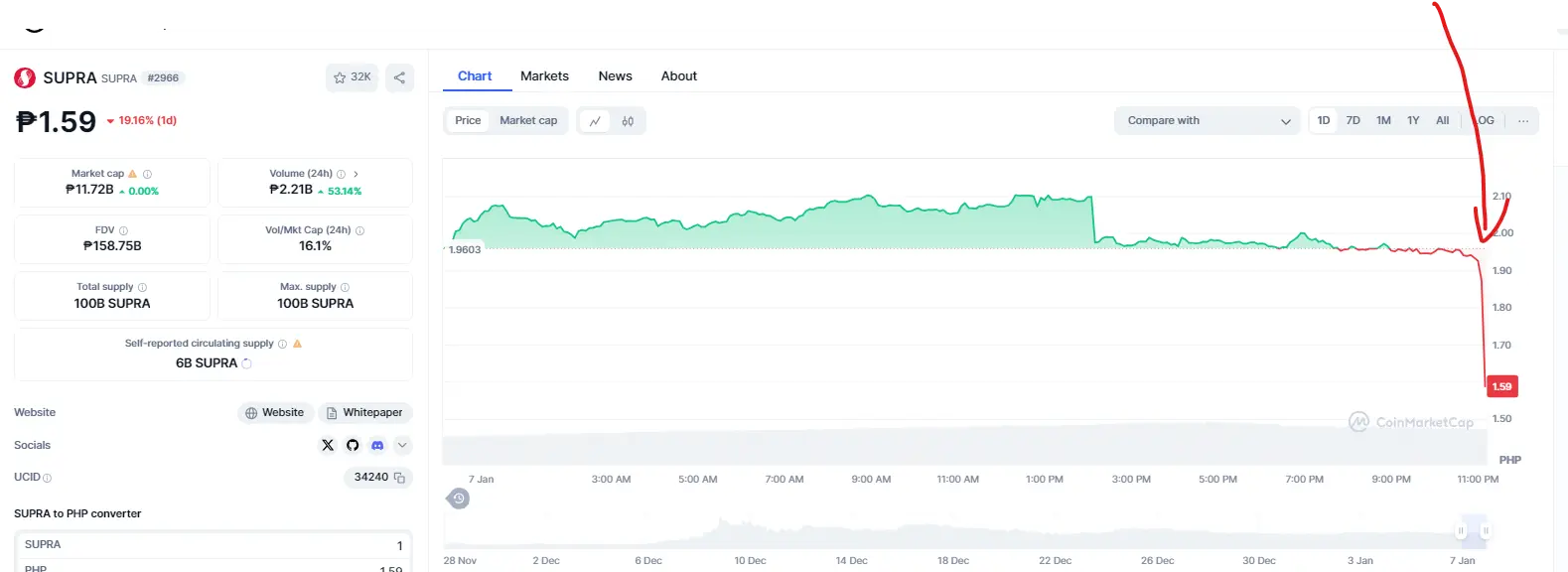Open the official Website link
Viewport: 1568px width, 572px height.
click(275, 412)
